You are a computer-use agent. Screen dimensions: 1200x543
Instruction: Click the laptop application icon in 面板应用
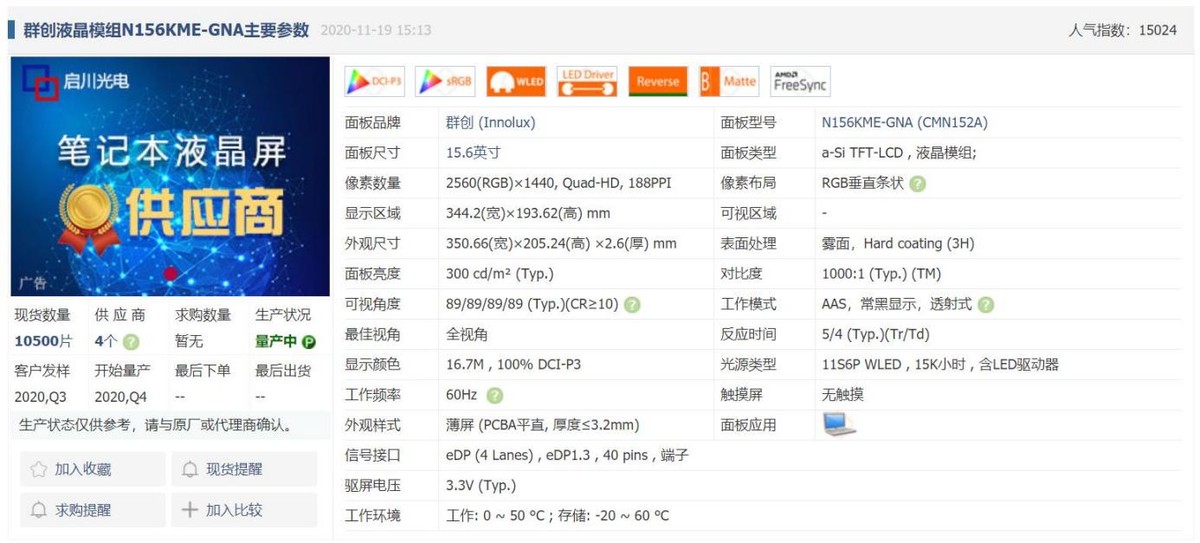[840, 425]
